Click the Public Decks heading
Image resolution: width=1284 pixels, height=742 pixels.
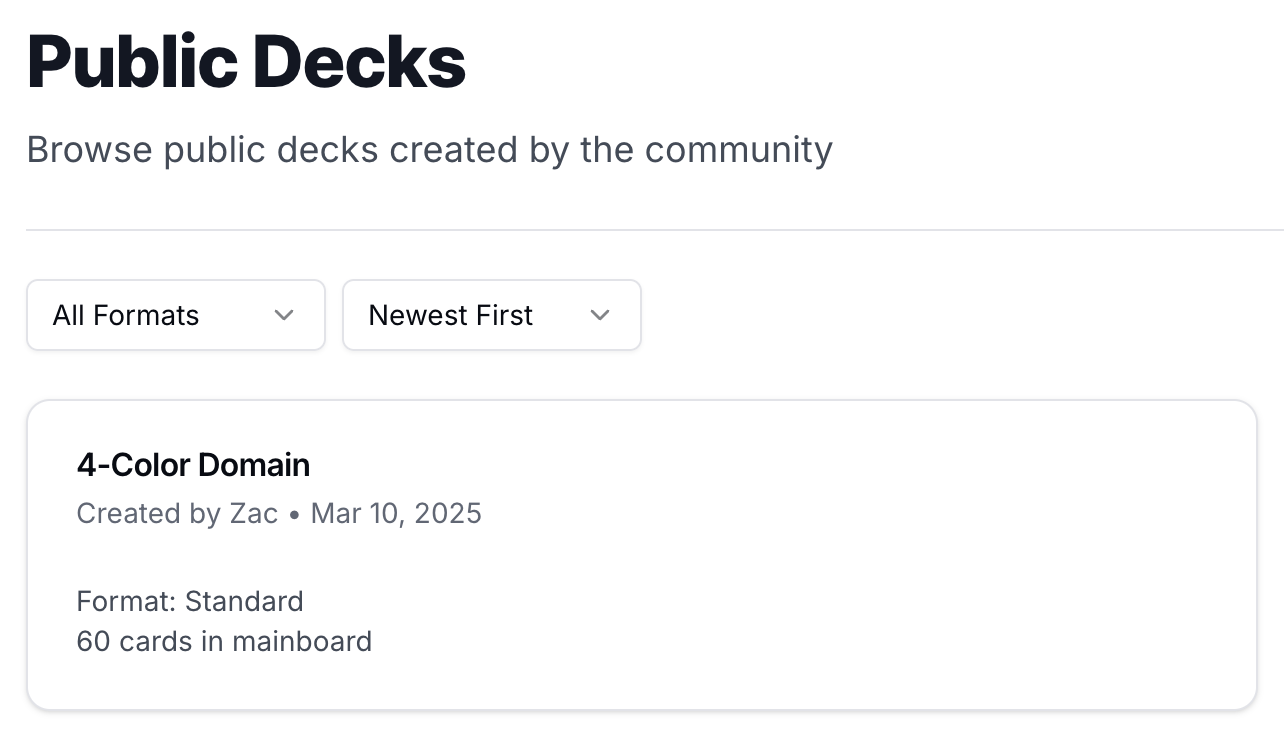coord(246,60)
